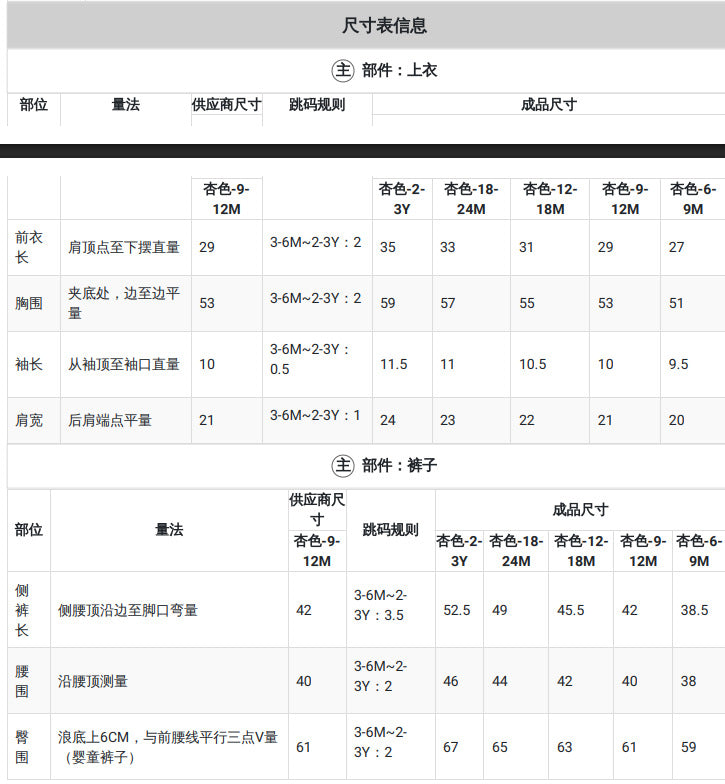Screen dimensions: 725x784
Task: Select the 臀围 row label
Action: click(22, 746)
